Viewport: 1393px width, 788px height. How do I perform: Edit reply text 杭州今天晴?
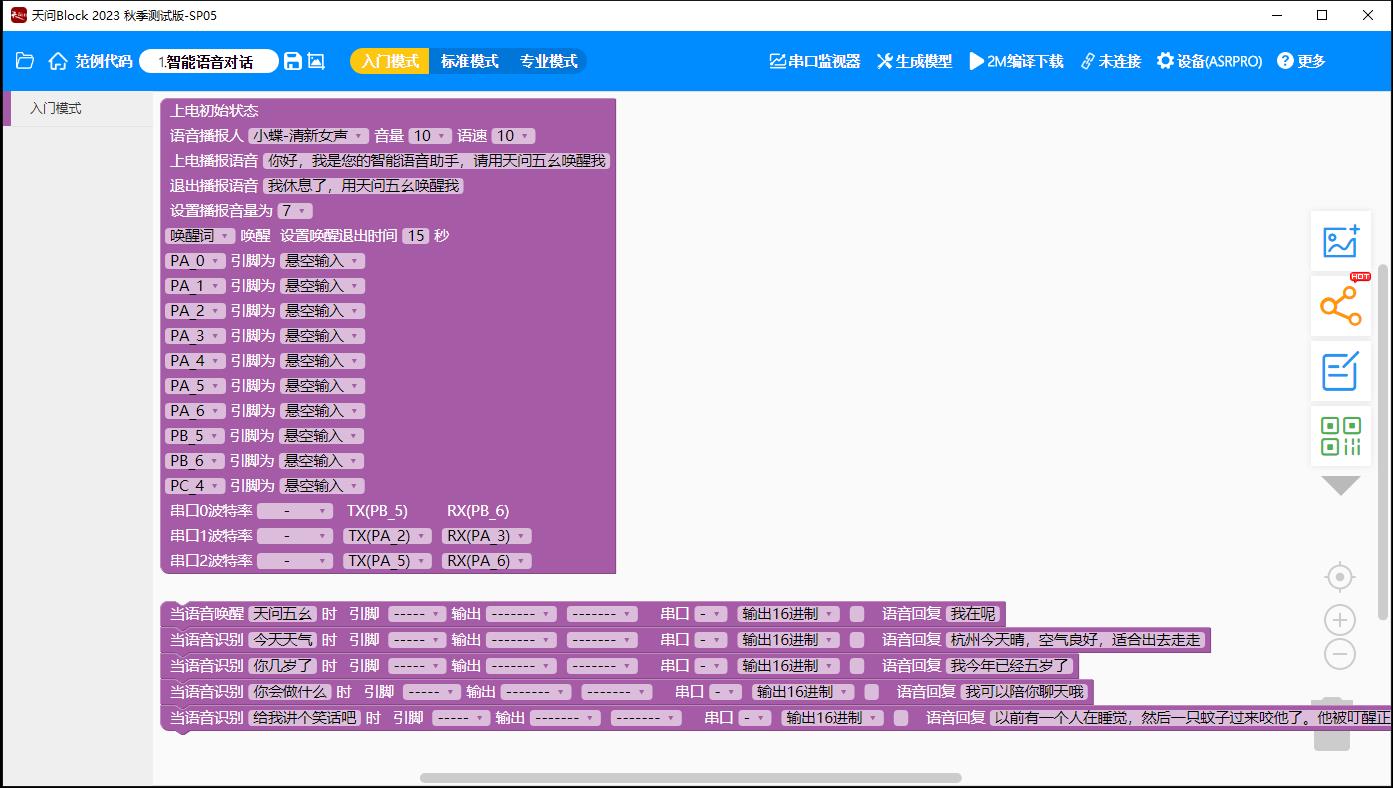[x=1075, y=639]
